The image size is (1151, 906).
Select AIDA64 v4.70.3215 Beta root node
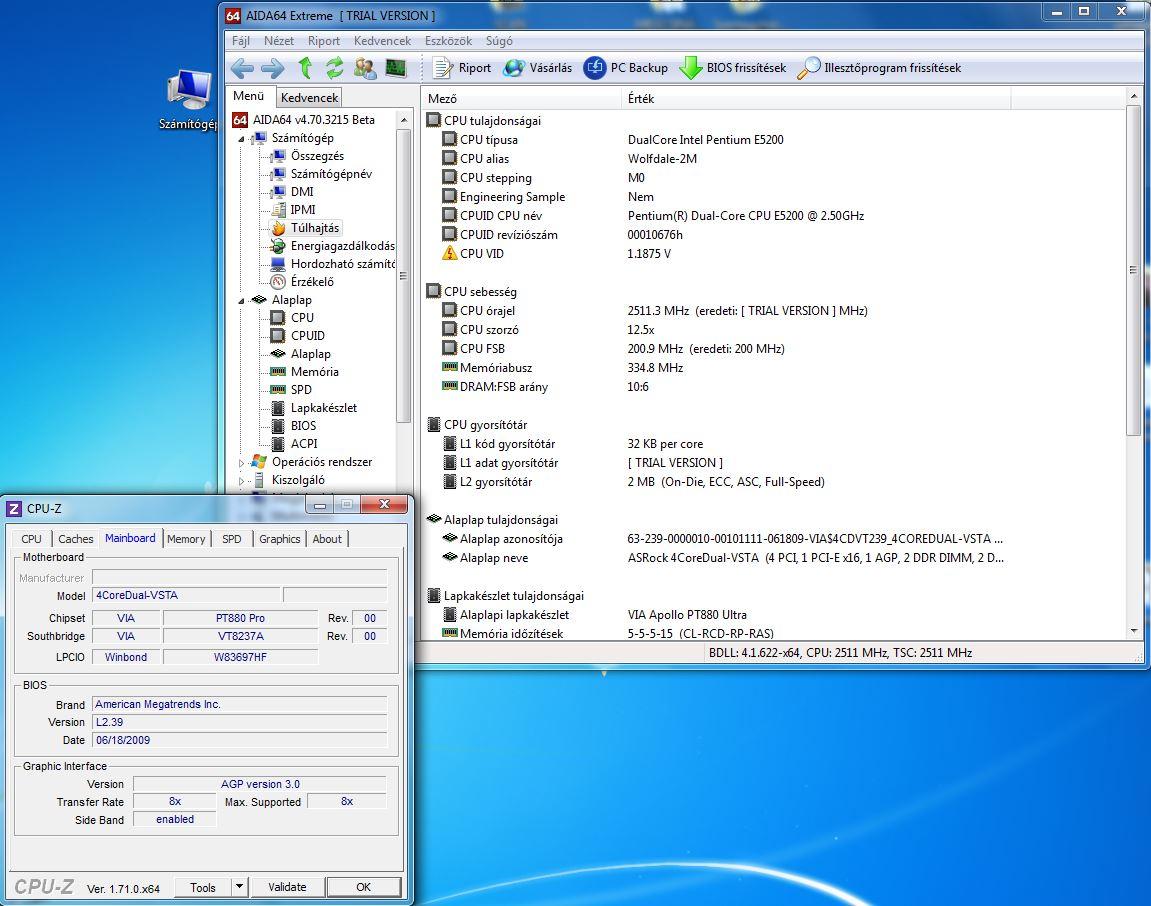(303, 120)
